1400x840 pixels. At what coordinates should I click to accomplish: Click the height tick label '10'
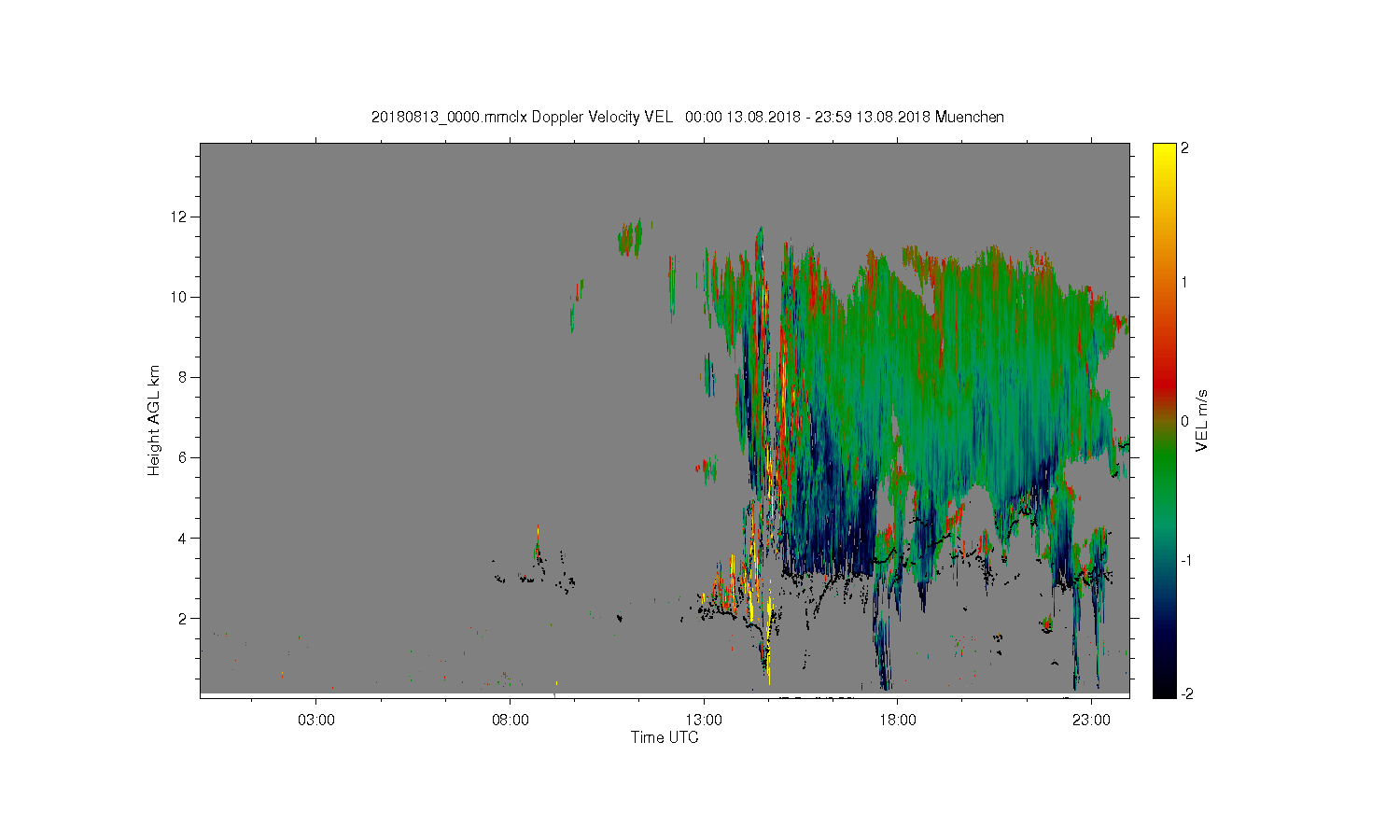(181, 297)
